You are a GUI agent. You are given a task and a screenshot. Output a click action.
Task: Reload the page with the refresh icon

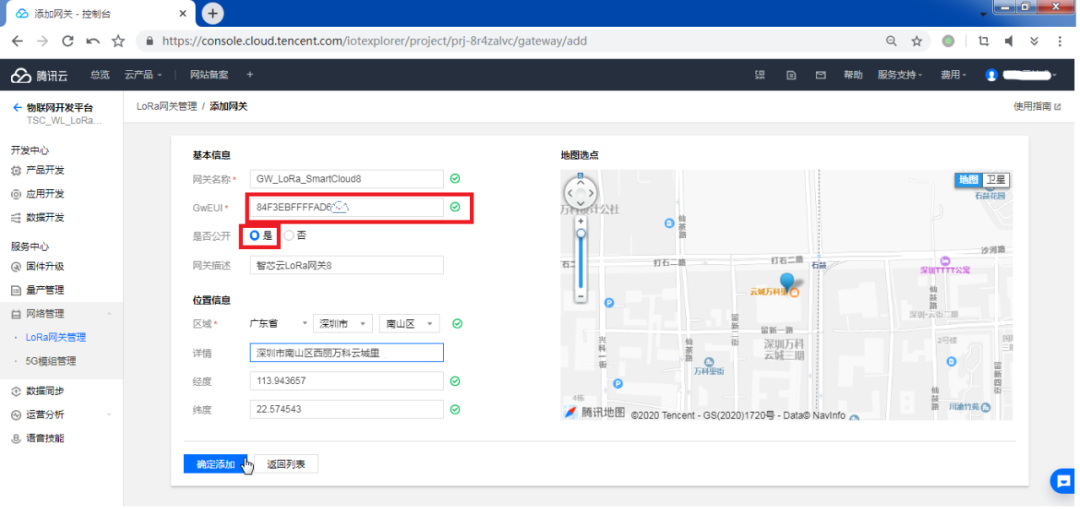[x=68, y=41]
